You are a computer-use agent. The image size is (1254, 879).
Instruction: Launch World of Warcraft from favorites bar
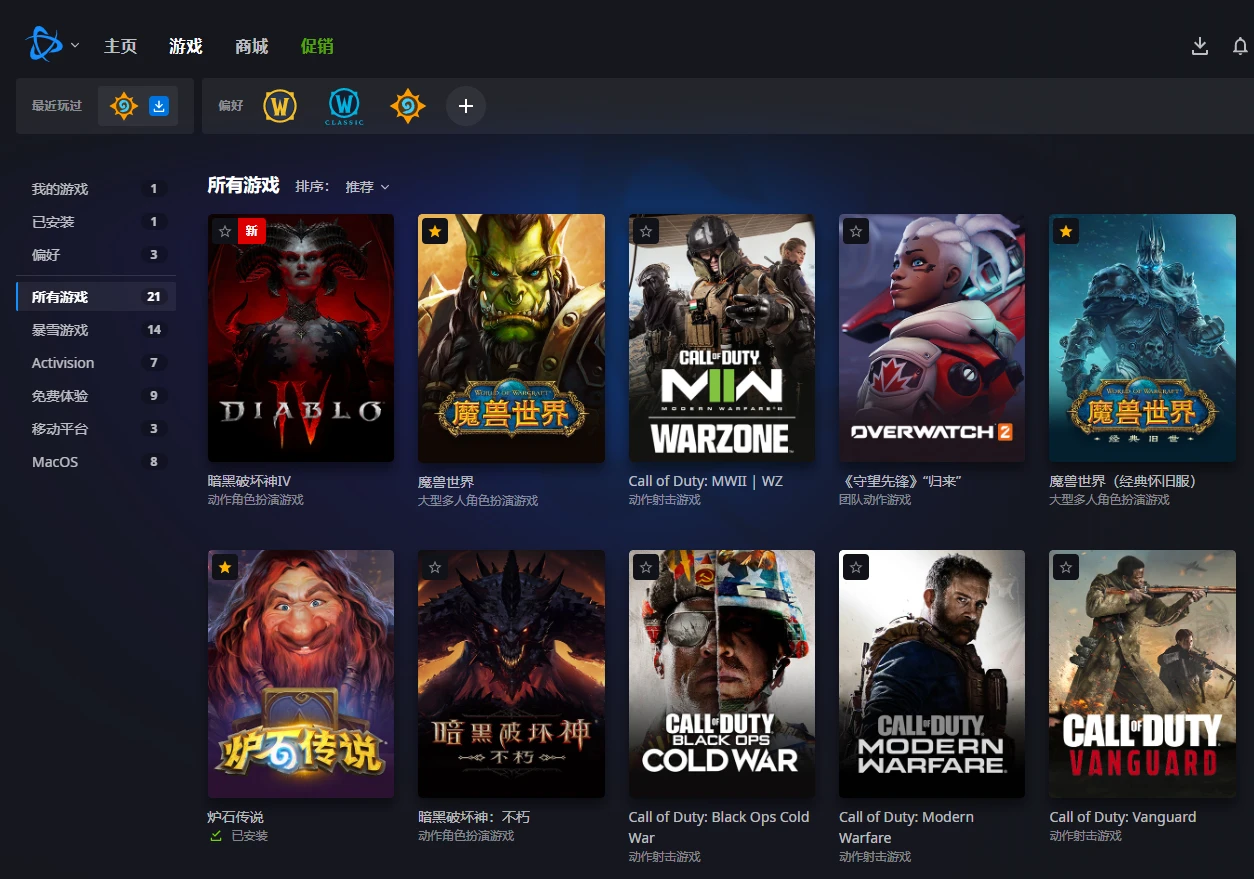(280, 106)
